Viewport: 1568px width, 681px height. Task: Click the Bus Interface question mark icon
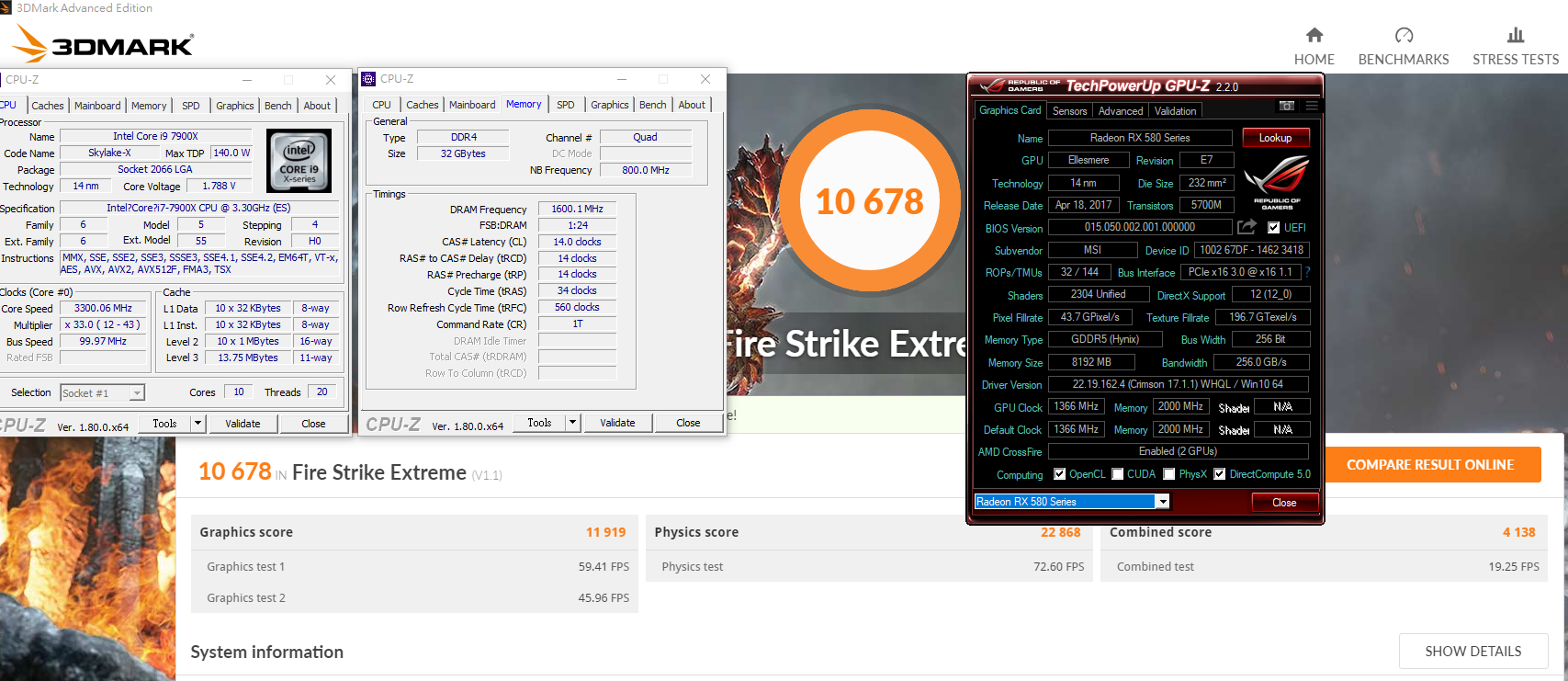pos(1307,272)
